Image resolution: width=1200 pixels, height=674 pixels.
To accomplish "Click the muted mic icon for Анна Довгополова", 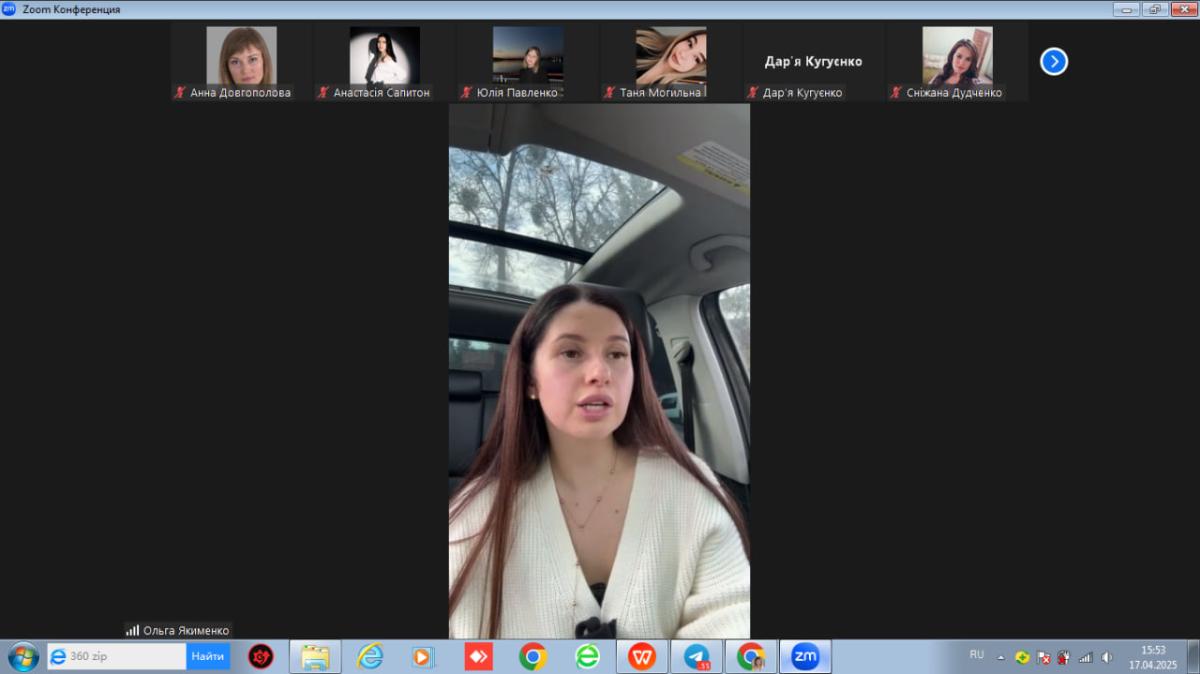I will tap(180, 93).
